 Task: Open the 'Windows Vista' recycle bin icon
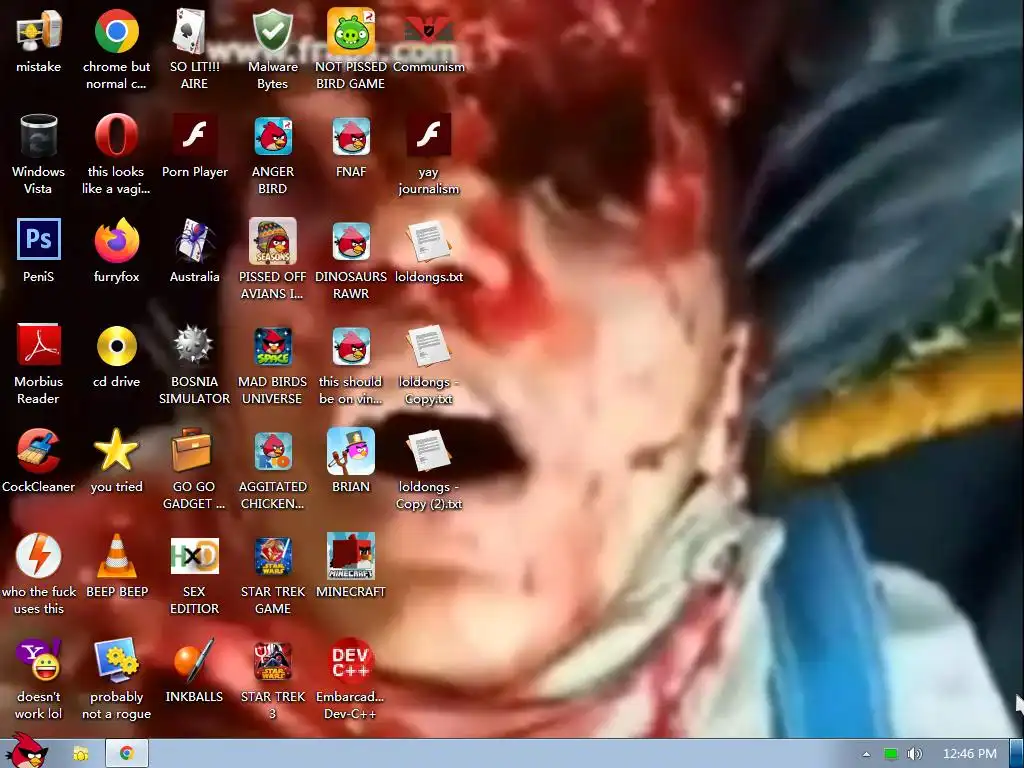(x=39, y=136)
